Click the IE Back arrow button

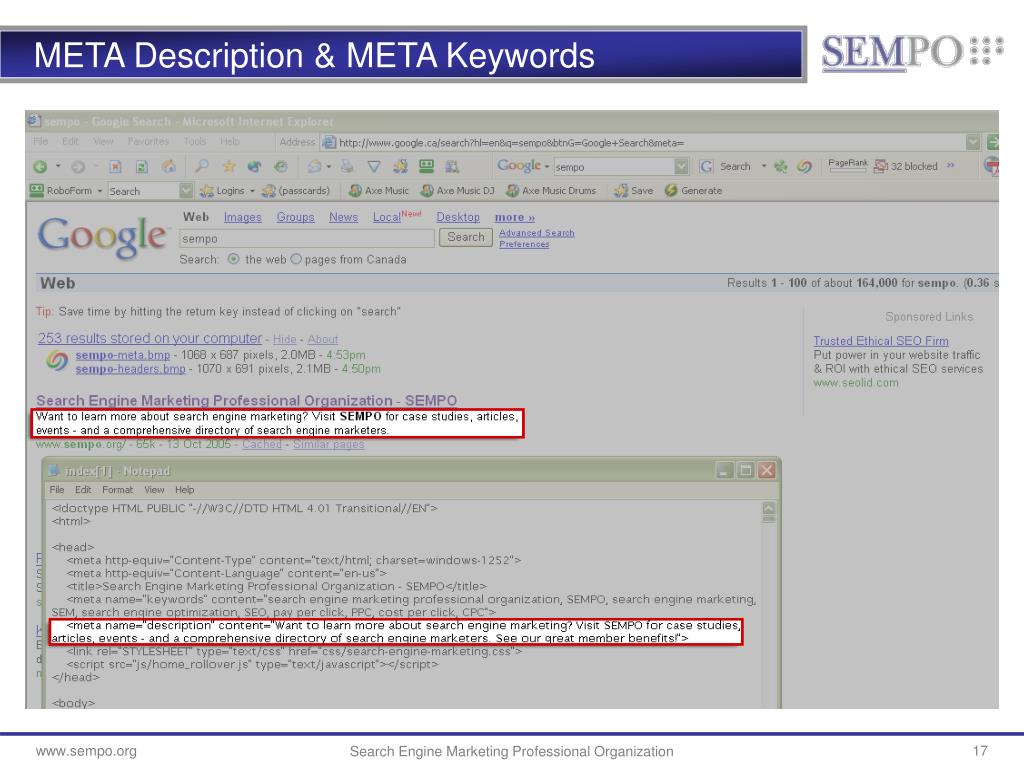40,167
